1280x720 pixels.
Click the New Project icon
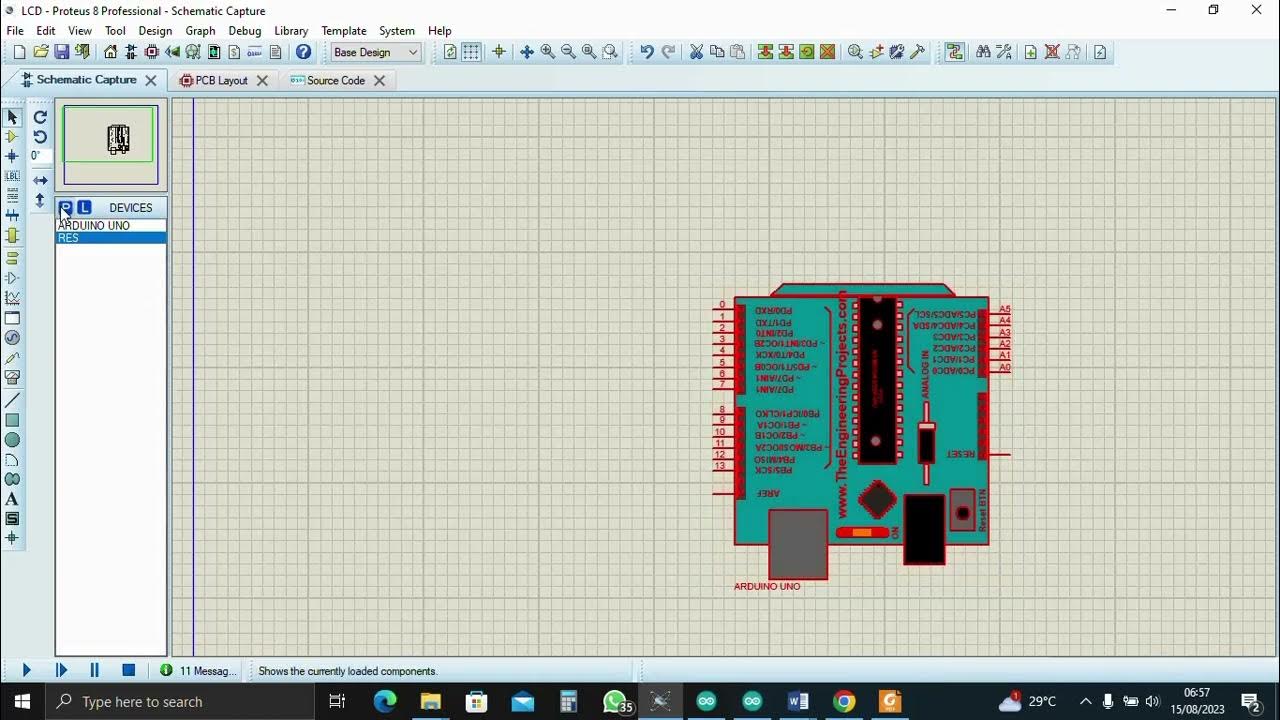pyautogui.click(x=19, y=52)
